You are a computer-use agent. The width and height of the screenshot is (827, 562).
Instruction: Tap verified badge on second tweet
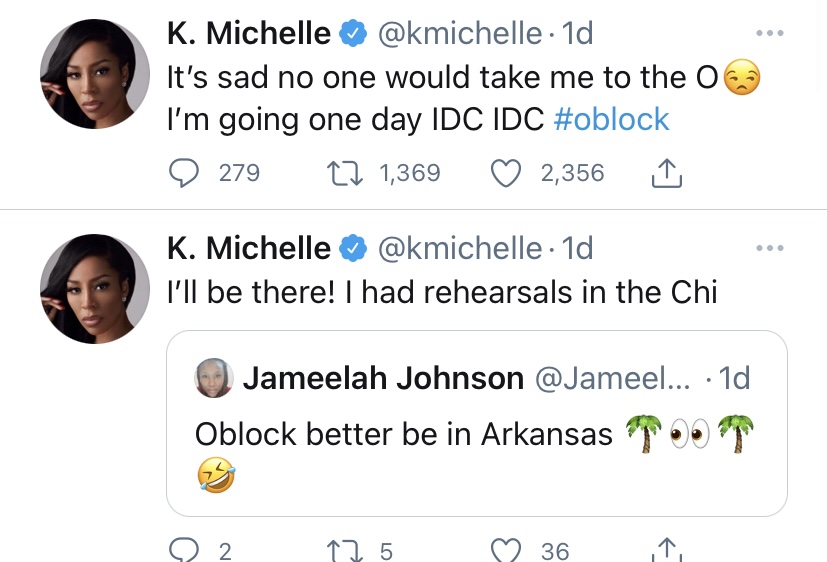pos(354,247)
